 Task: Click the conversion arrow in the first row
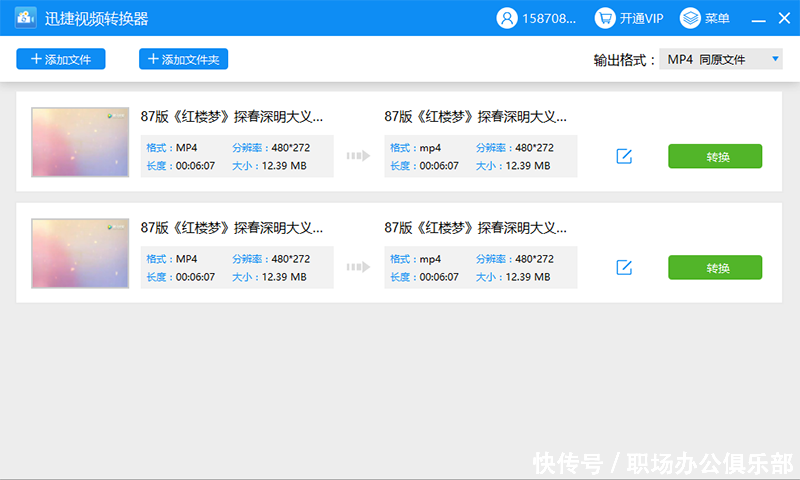[358, 156]
